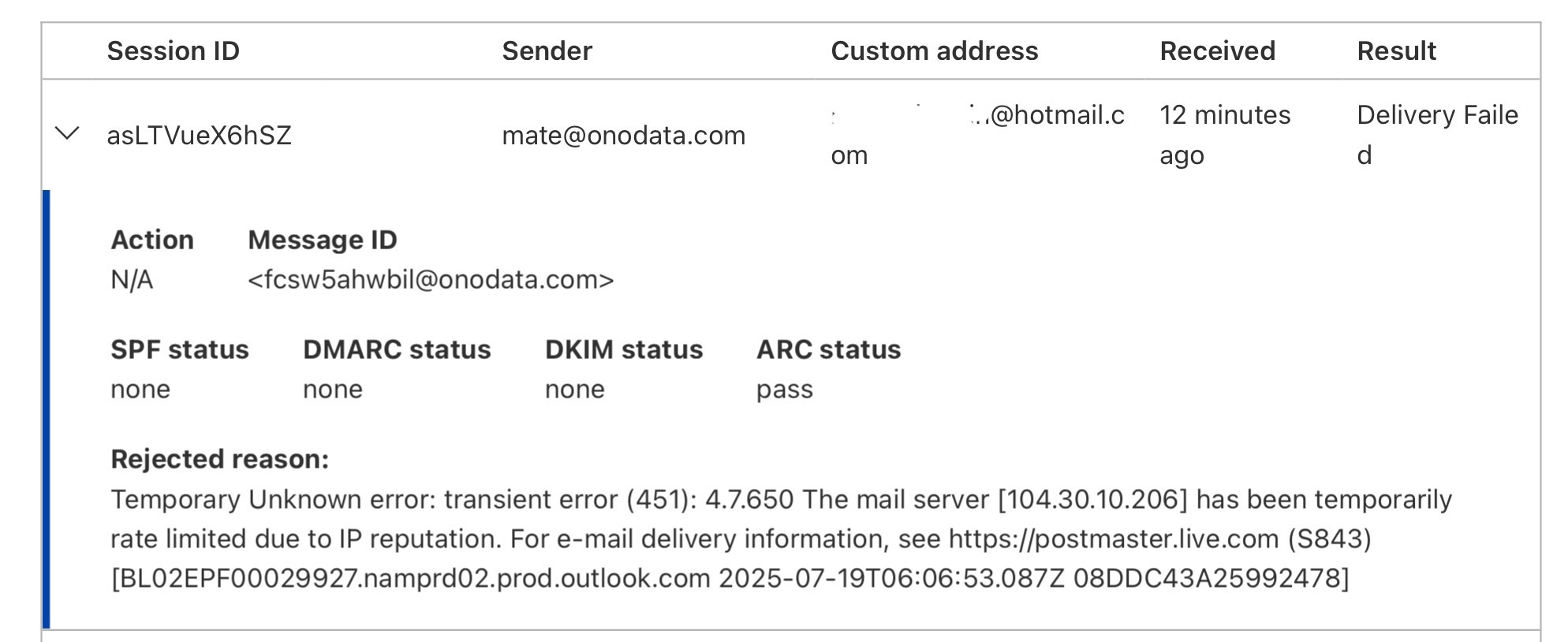Click the DMARC status label

point(397,349)
